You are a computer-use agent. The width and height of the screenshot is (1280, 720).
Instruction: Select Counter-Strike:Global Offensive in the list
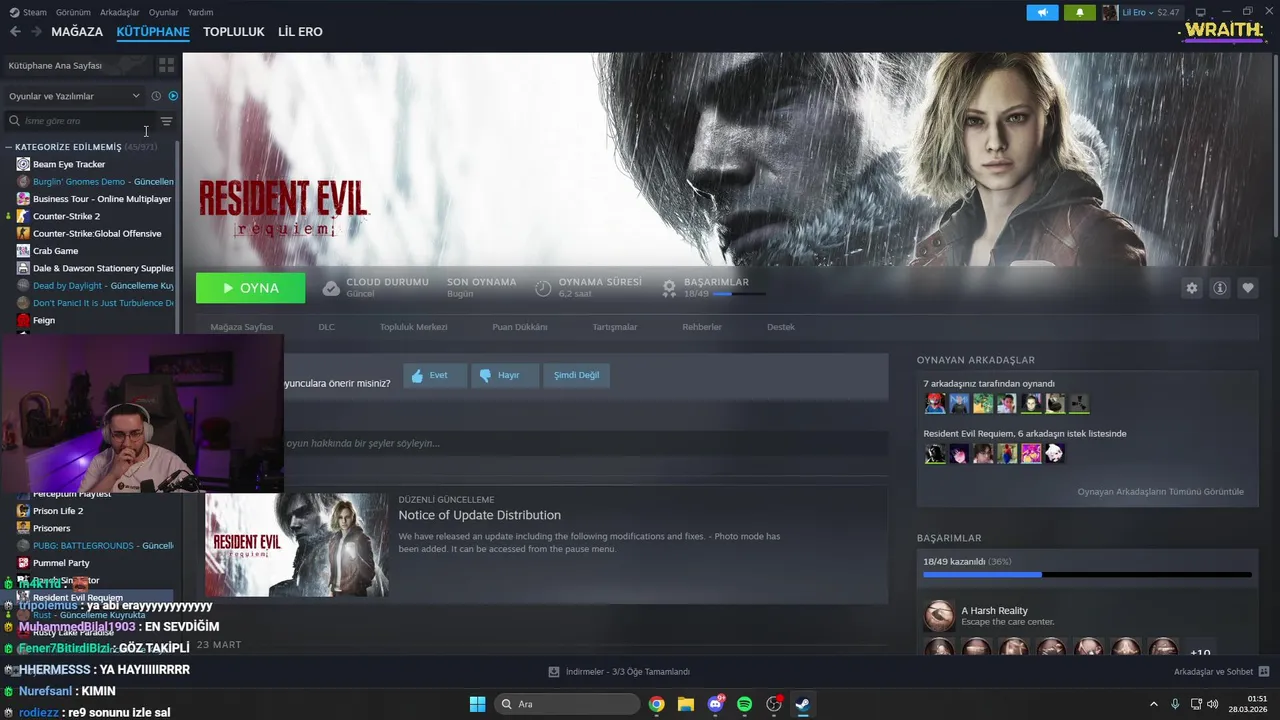click(97, 233)
